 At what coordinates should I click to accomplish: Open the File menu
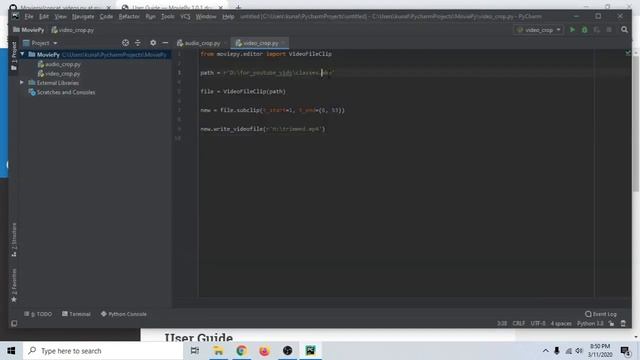29,17
